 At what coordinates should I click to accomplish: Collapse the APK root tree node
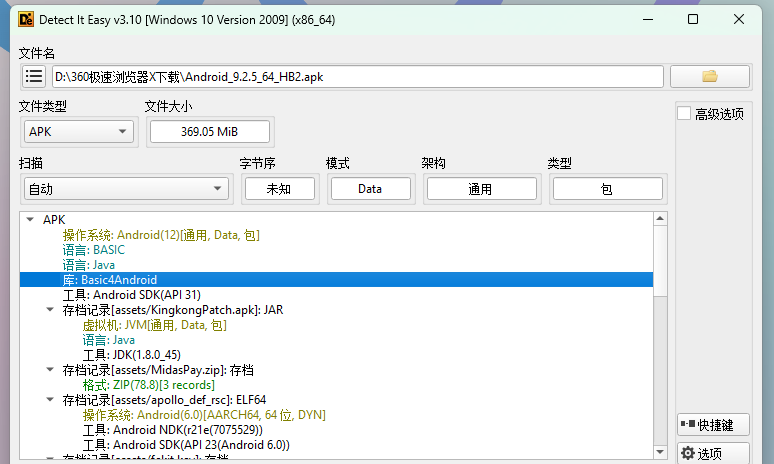30,219
